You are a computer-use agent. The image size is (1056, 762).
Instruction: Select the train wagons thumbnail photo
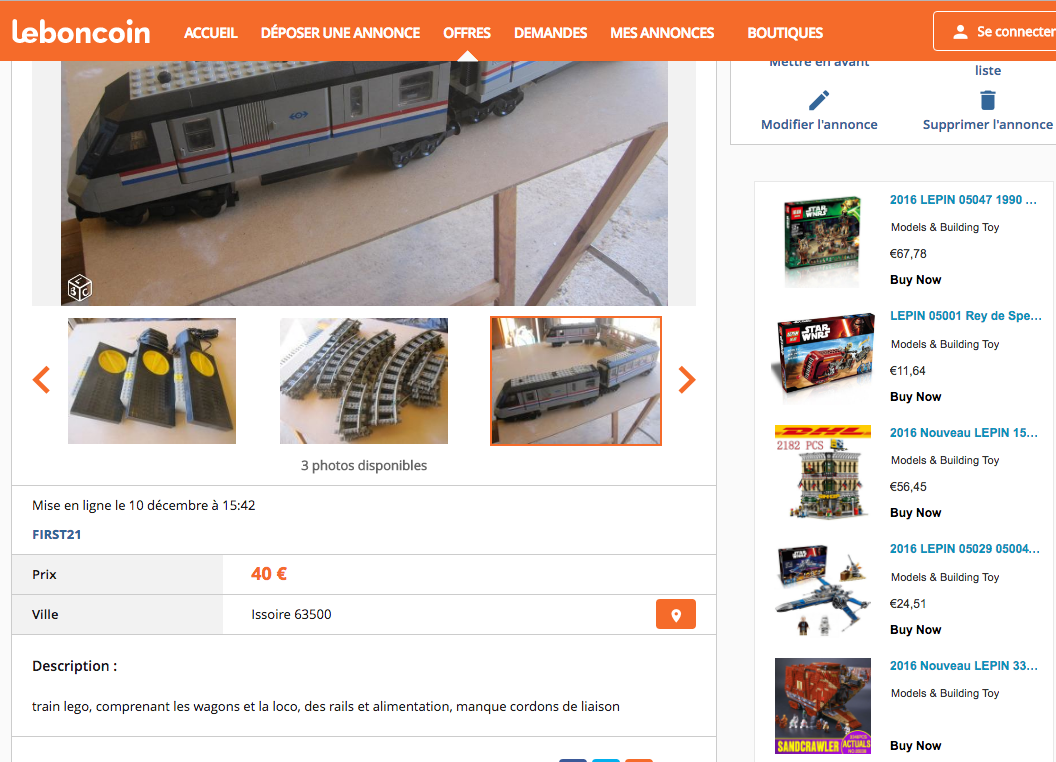tap(576, 381)
